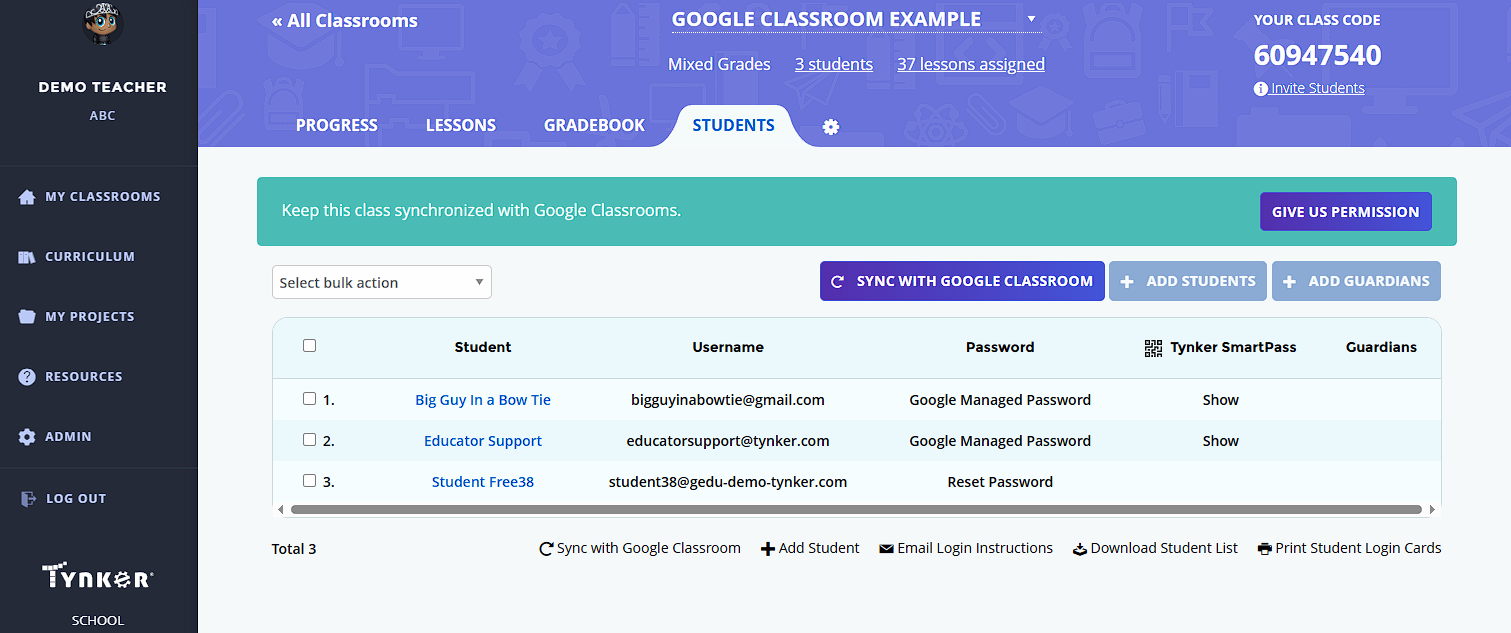Image resolution: width=1511 pixels, height=633 pixels.
Task: Click the Add Guardians button
Action: 1356,281
